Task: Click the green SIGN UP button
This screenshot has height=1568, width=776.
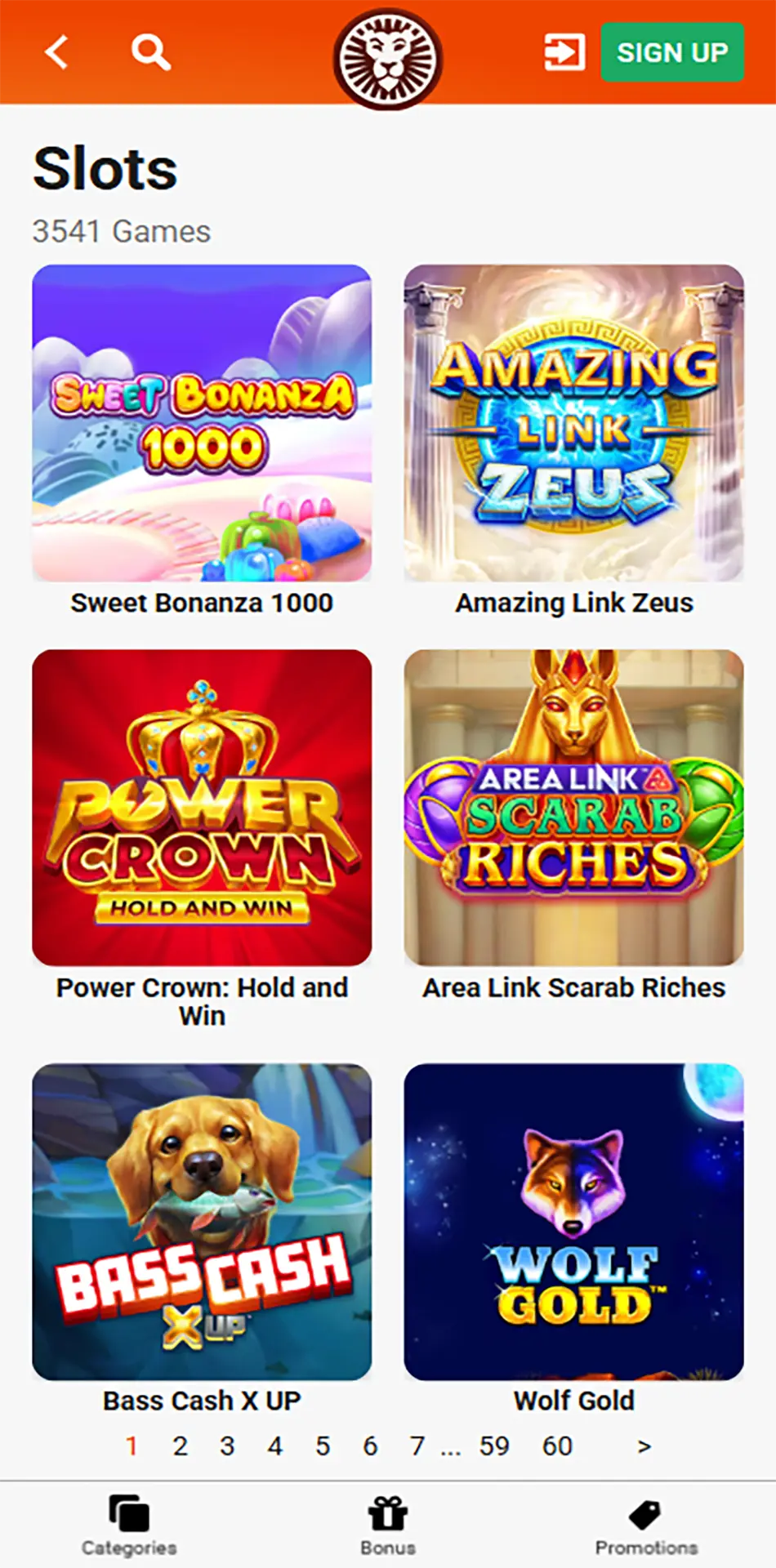Action: click(672, 52)
